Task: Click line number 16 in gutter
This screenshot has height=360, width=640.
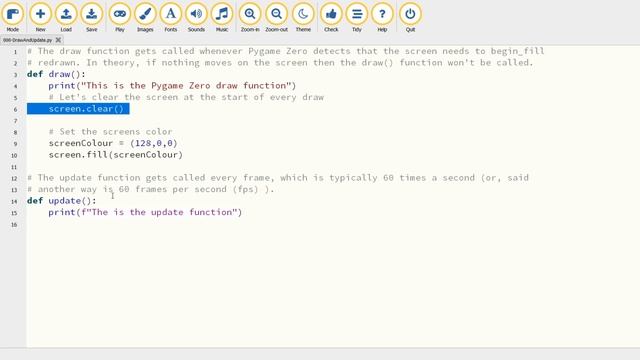Action: (14, 225)
